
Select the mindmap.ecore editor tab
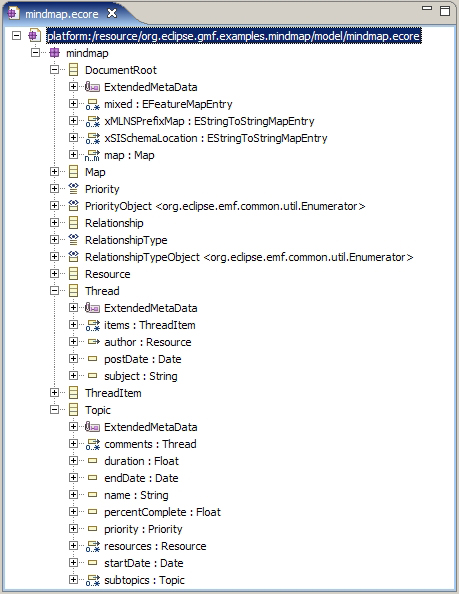tap(62, 14)
